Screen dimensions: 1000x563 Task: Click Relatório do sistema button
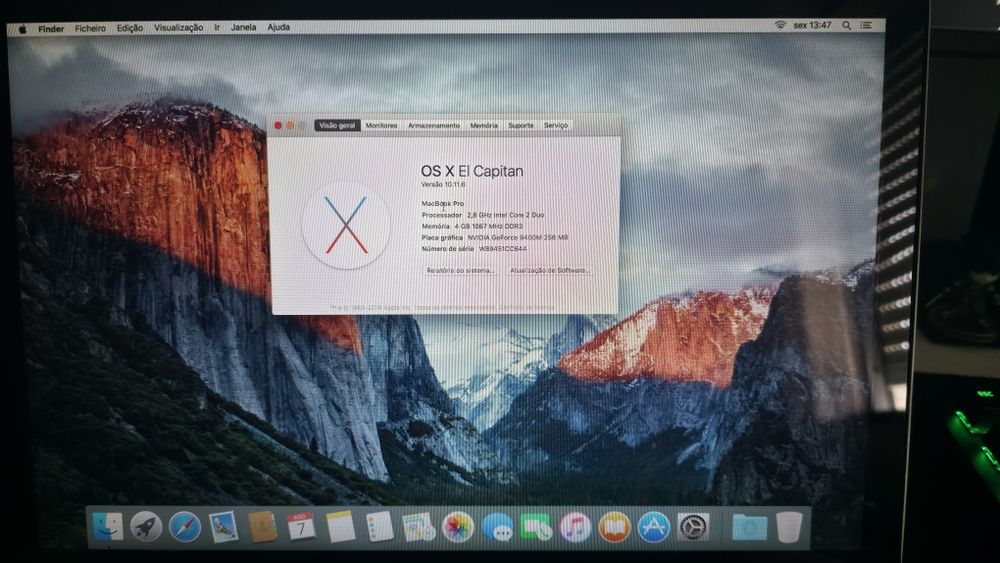tap(460, 270)
